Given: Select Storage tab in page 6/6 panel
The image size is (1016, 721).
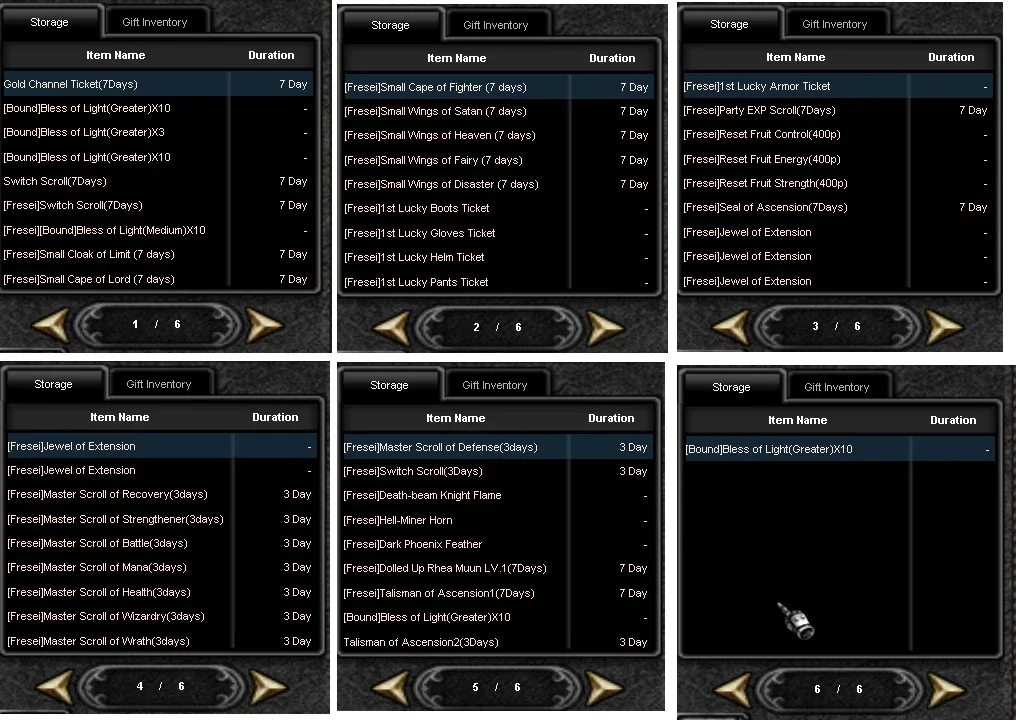Looking at the screenshot, I should click(x=732, y=387).
